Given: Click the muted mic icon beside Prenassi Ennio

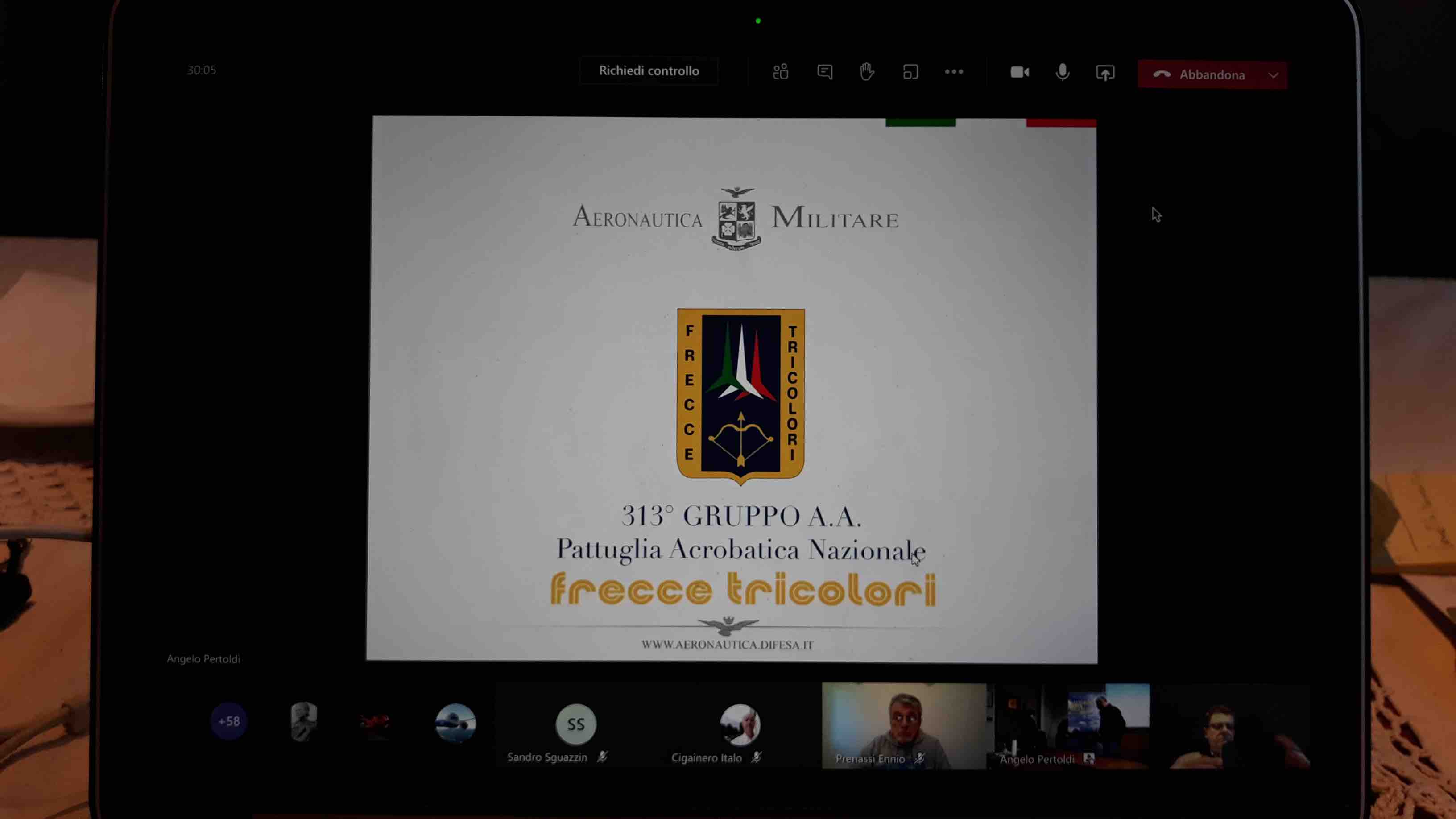Looking at the screenshot, I should point(920,758).
